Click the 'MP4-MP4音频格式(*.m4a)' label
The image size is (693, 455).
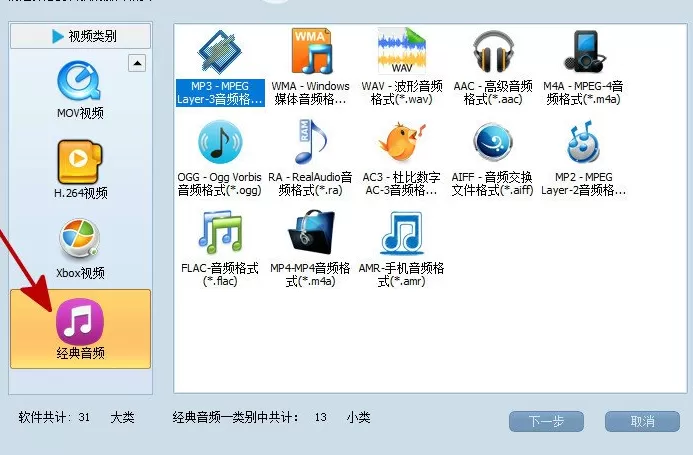310,275
